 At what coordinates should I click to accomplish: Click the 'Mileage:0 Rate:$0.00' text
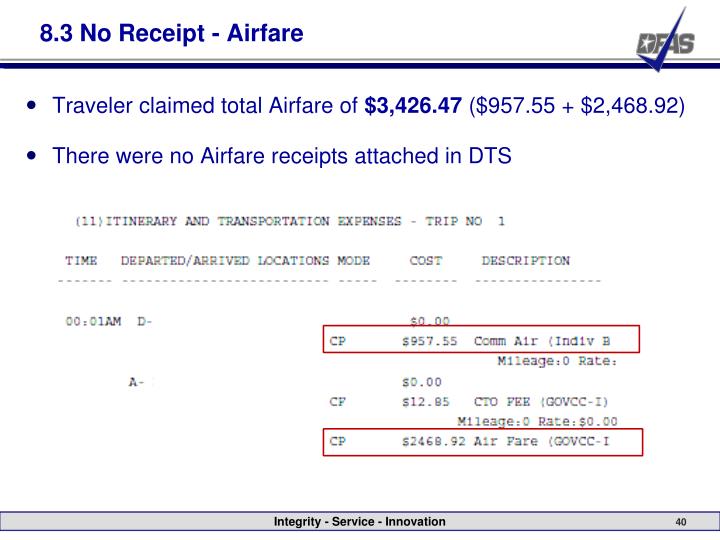coord(537,422)
